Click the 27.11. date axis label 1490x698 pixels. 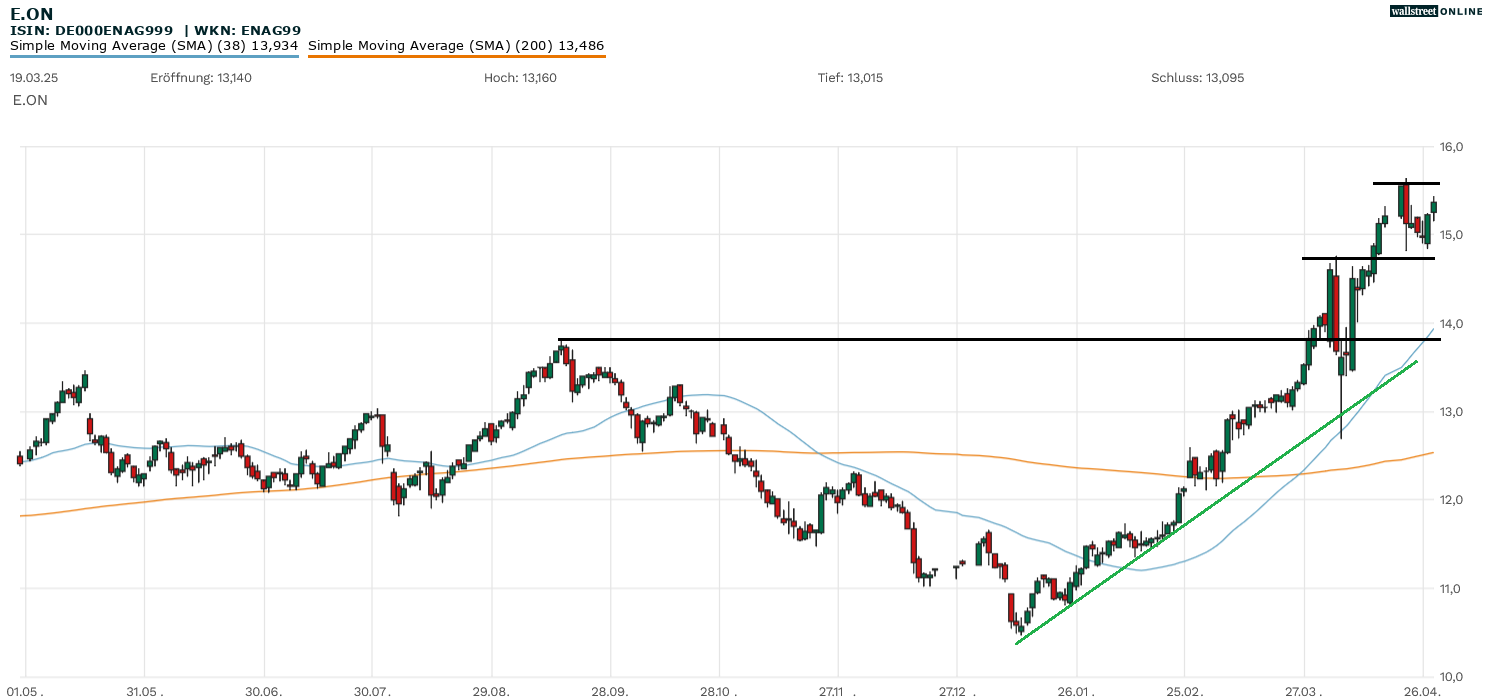tap(838, 691)
